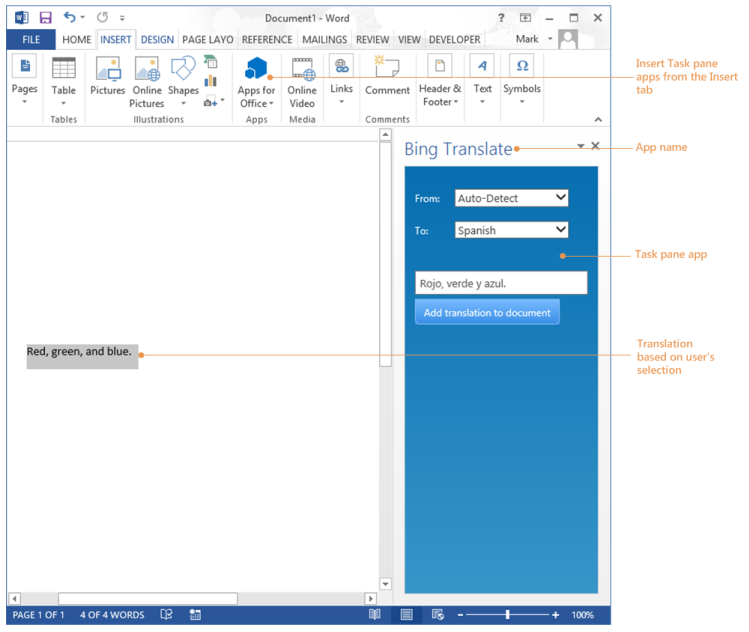Open Ribbon Display Options
This screenshot has height=632, width=749.
point(525,18)
